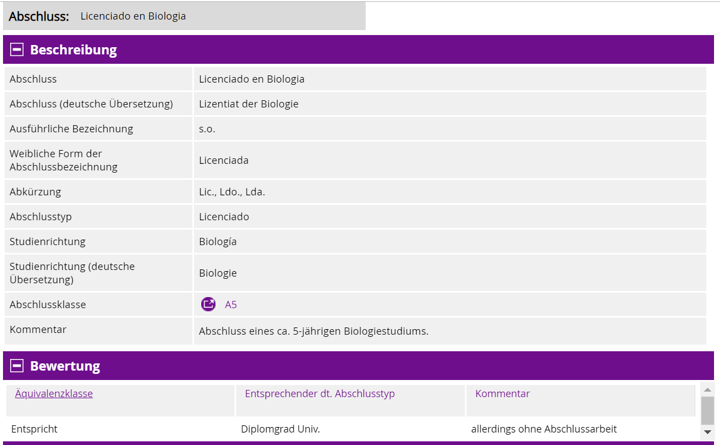Image resolution: width=720 pixels, height=445 pixels.
Task: Select the 'Lizentiat der Biologie' value
Action: point(248,104)
